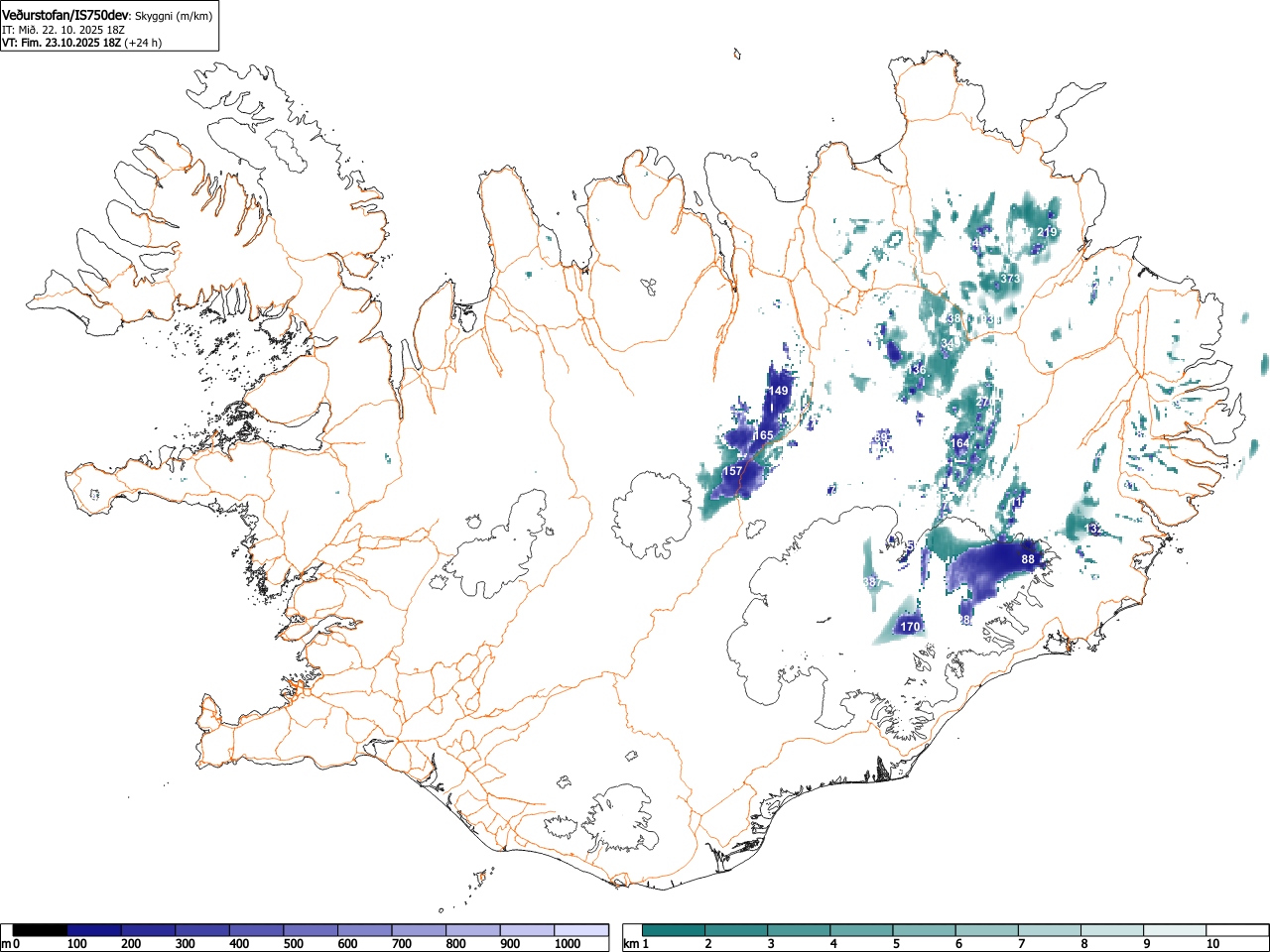Select the 6–7 km legend swatch
Image resolution: width=1270 pixels, height=952 pixels.
coord(986,930)
